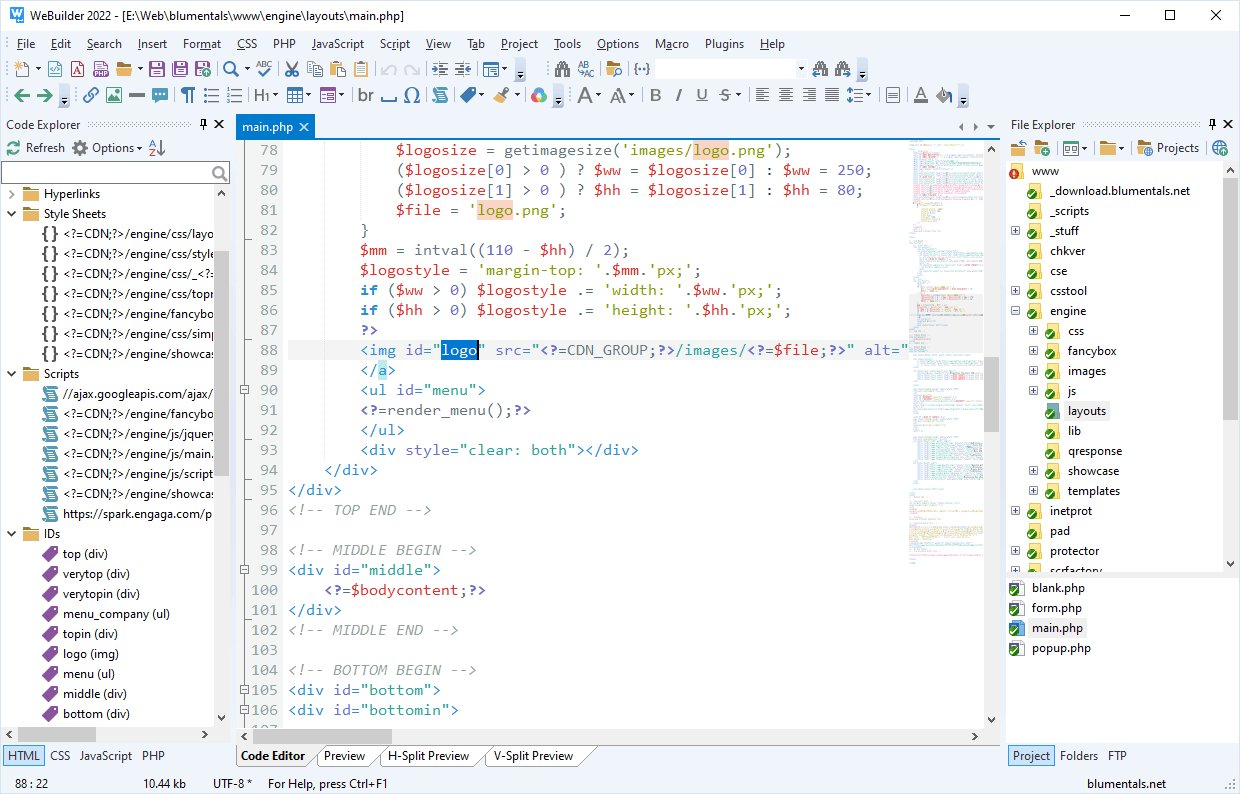Open the Insert Table tool

tap(296, 95)
